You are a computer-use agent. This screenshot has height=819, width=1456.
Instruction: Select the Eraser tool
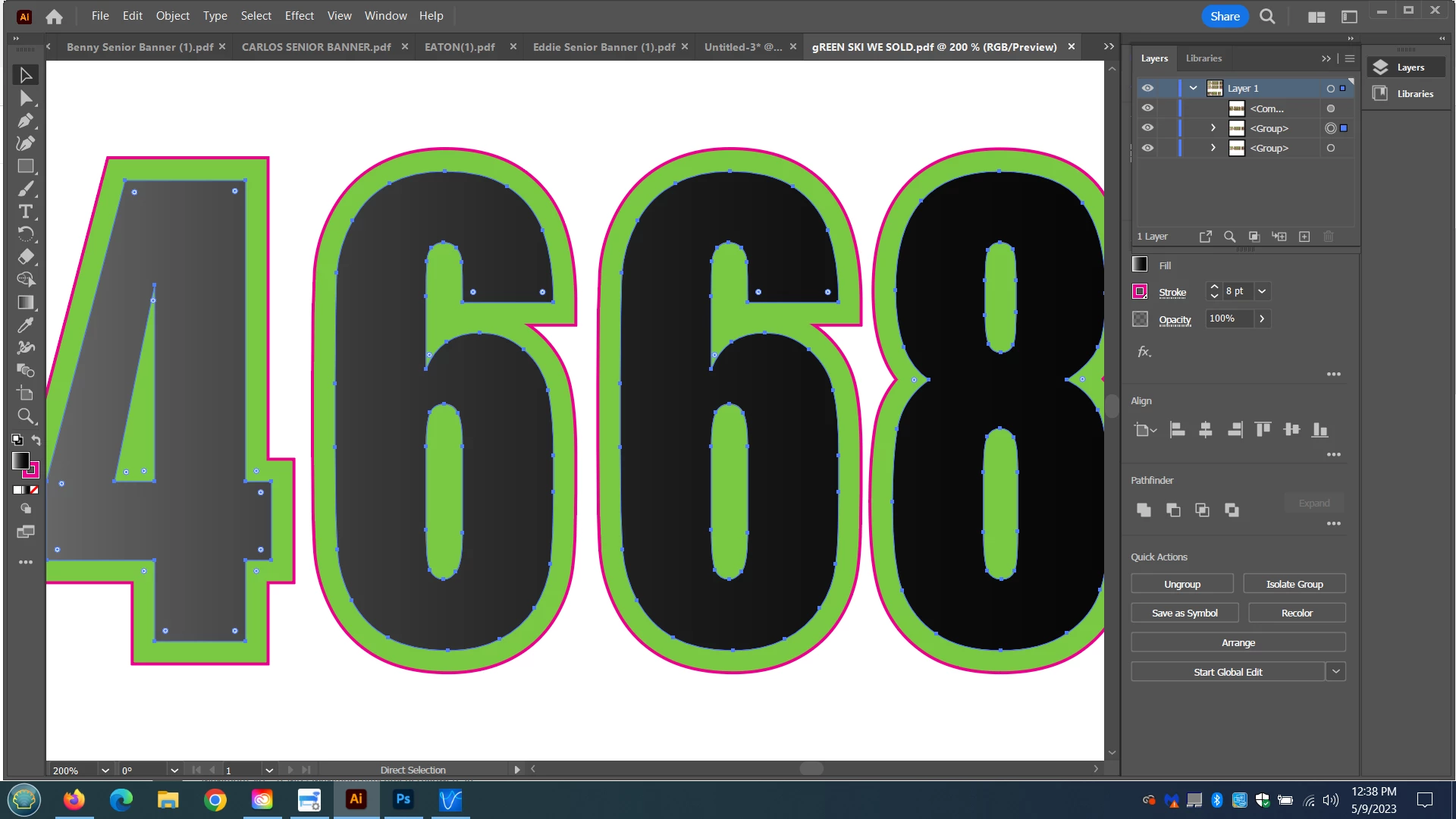point(25,257)
